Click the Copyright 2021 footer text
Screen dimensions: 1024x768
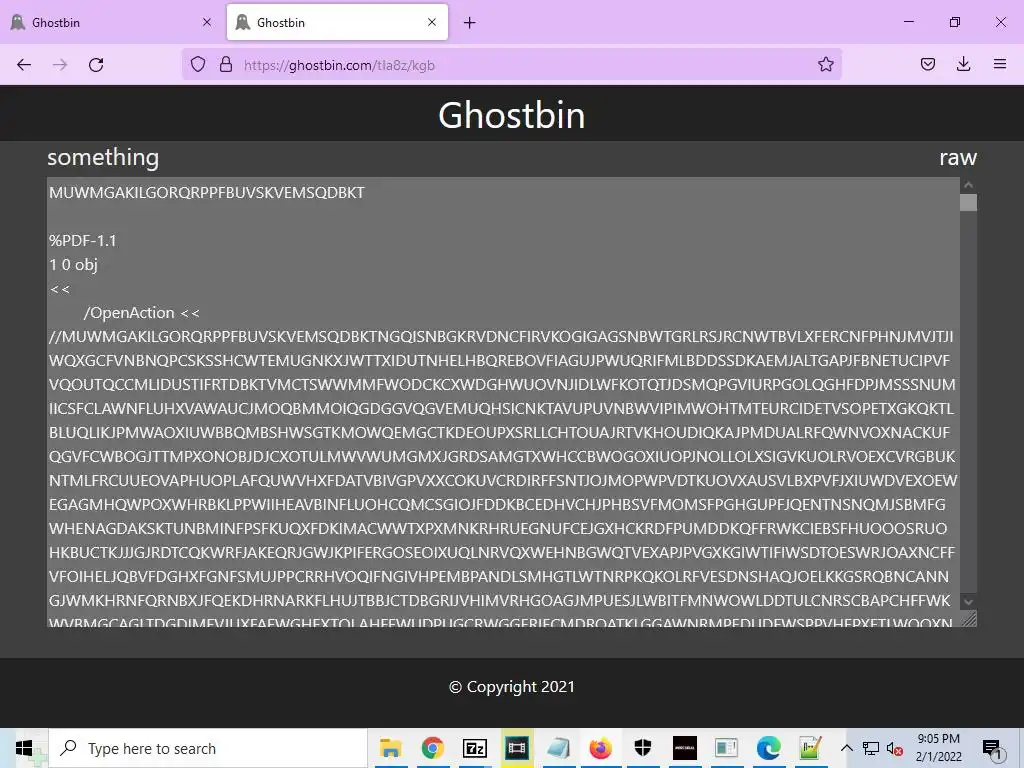click(512, 687)
